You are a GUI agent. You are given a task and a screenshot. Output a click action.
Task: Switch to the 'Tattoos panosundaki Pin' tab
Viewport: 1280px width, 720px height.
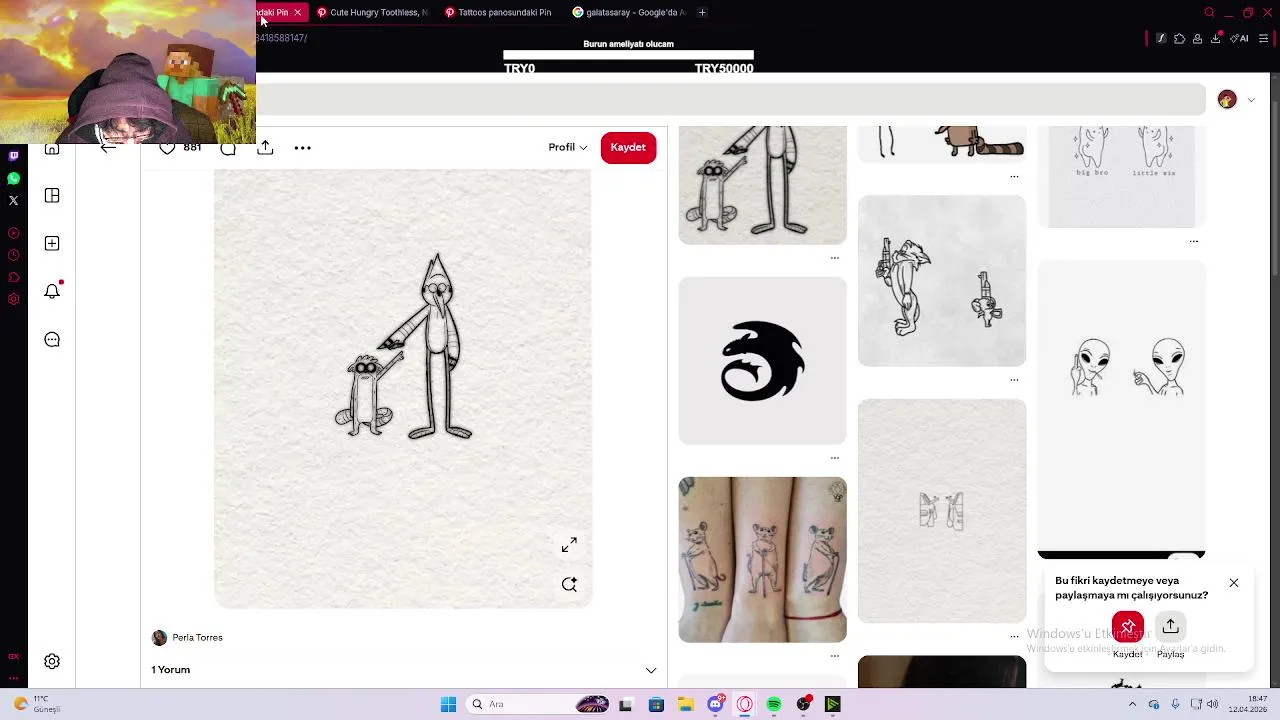pyautogui.click(x=498, y=13)
